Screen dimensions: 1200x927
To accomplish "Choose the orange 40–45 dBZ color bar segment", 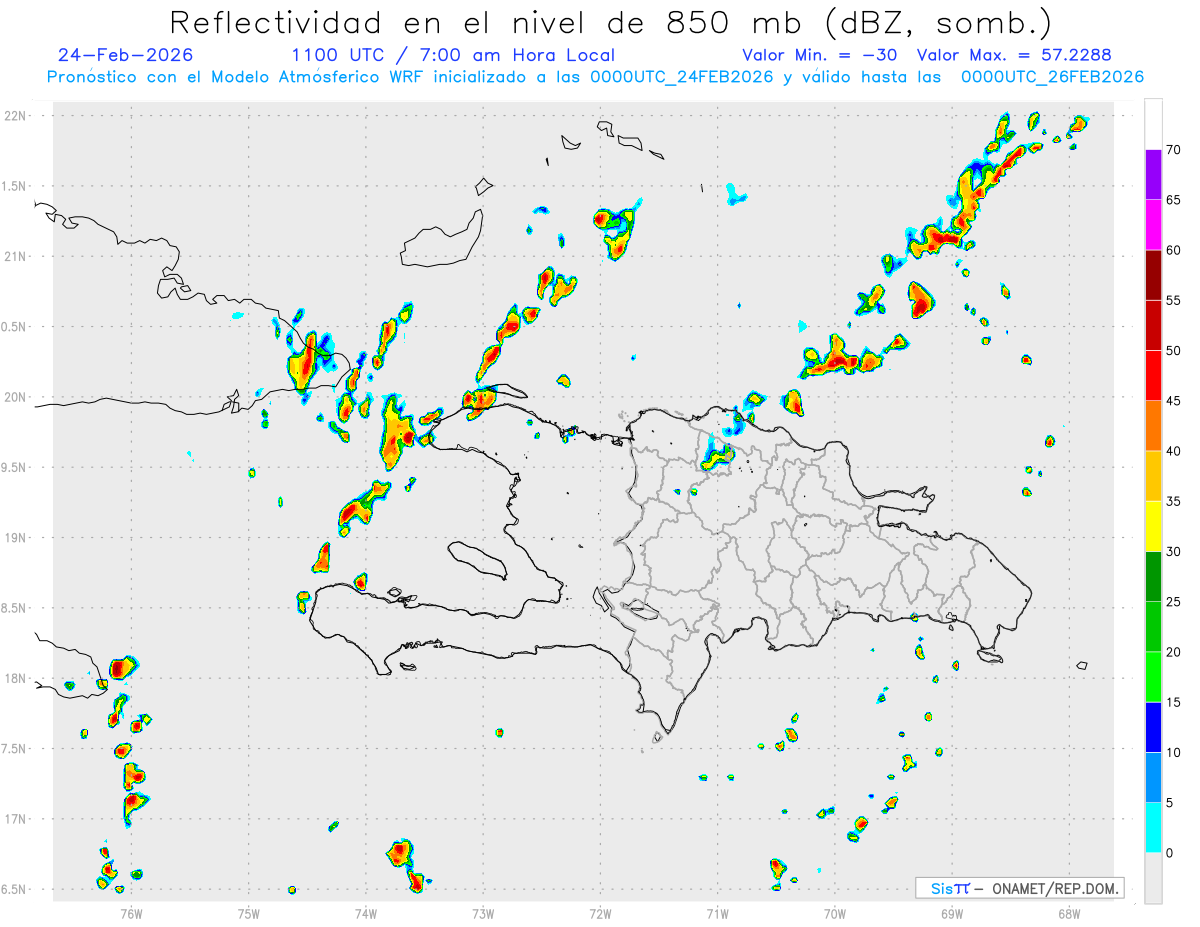I will [1153, 426].
